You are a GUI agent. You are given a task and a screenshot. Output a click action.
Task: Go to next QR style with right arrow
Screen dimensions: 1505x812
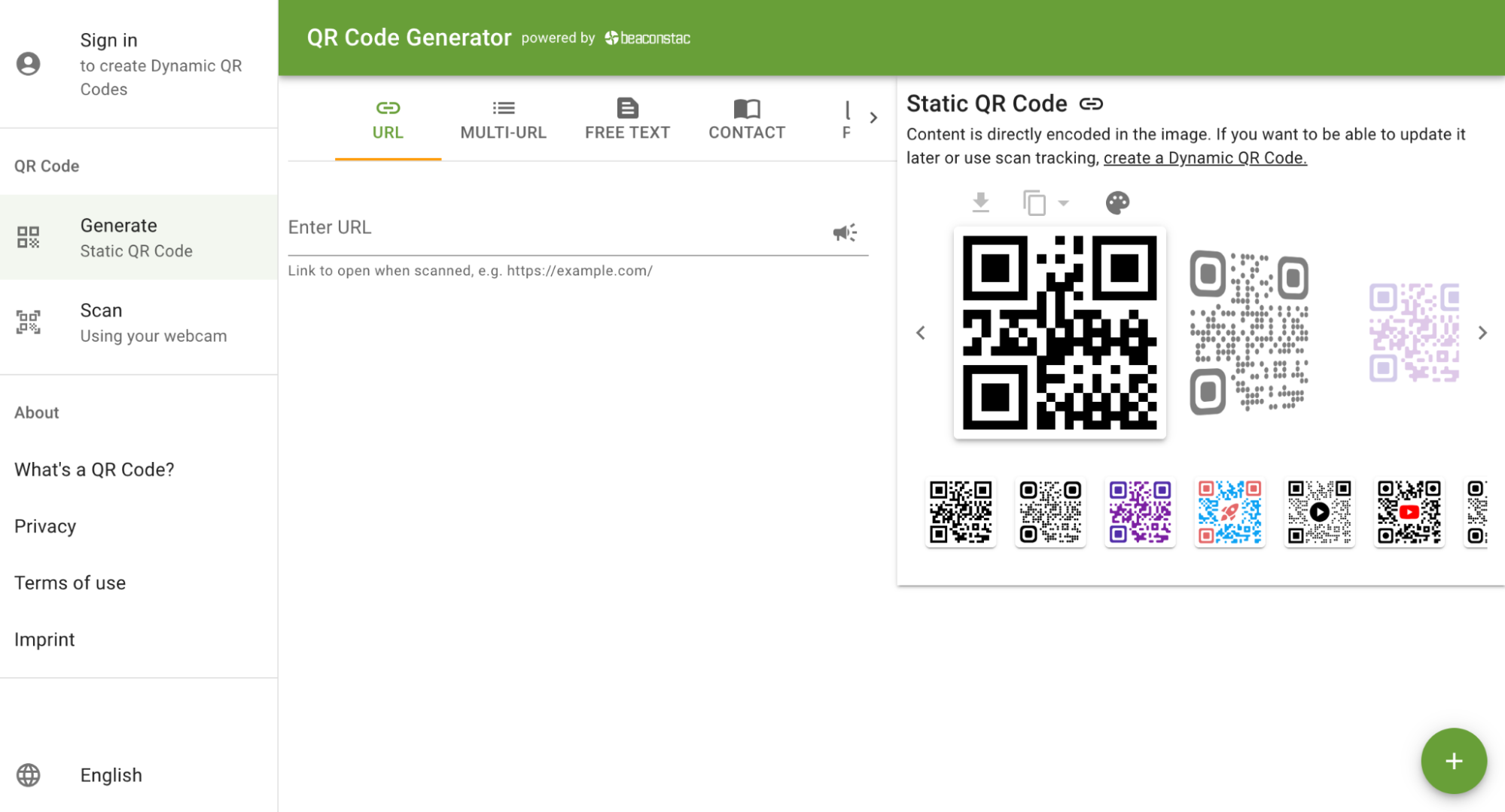click(1482, 333)
